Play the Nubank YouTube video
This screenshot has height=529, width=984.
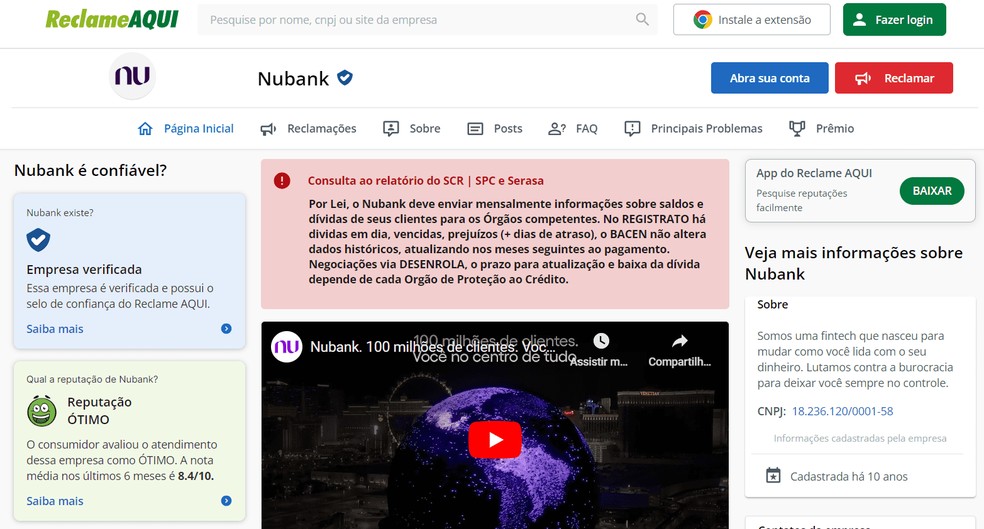(495, 440)
